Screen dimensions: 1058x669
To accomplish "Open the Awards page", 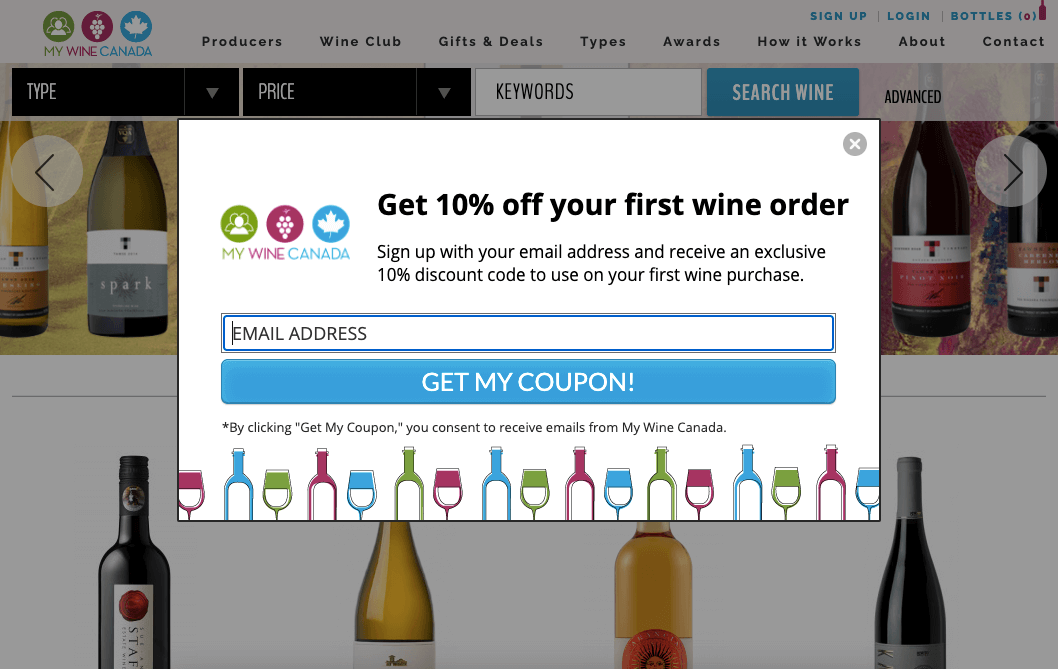I will pos(691,42).
